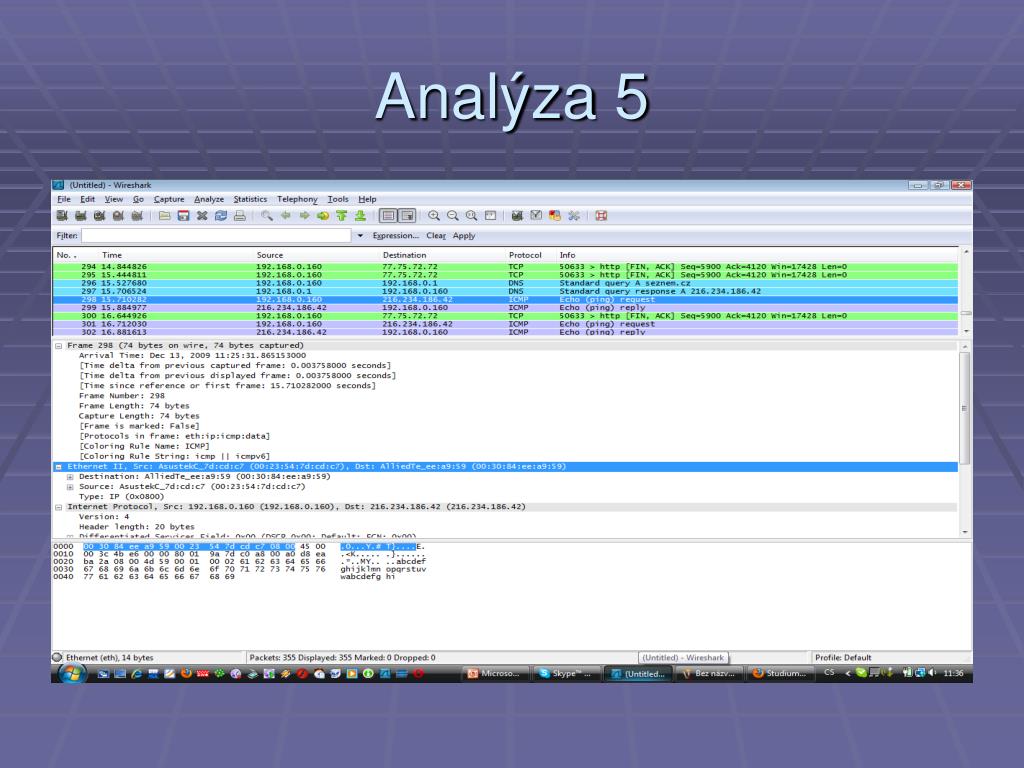Zoom out of the packet text
This screenshot has width=1024, height=768.
click(x=453, y=216)
